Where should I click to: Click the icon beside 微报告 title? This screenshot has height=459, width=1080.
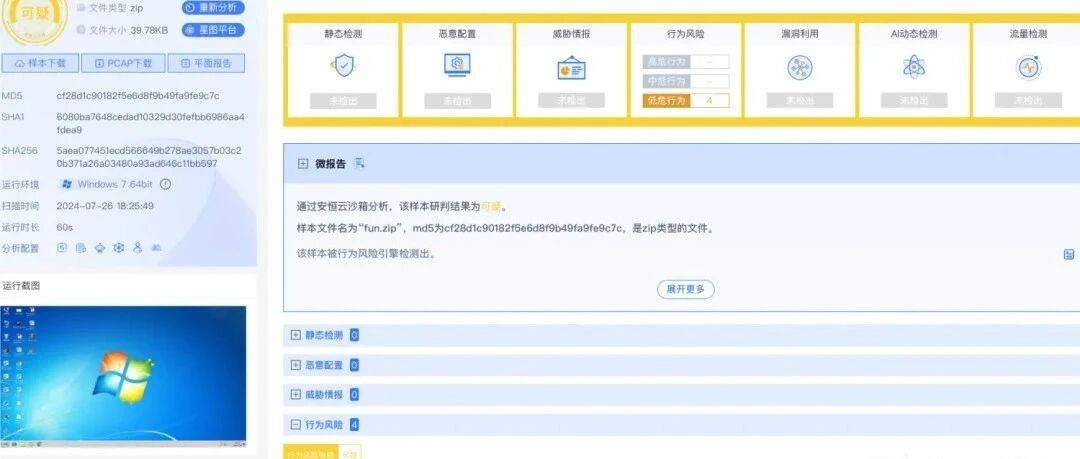pos(359,163)
